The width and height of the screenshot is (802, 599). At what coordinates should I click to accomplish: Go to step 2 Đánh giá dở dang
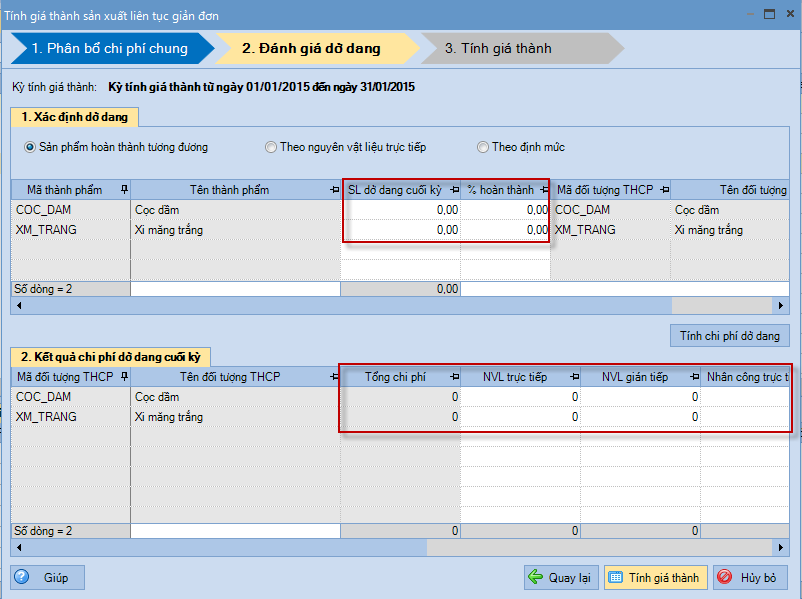317,49
